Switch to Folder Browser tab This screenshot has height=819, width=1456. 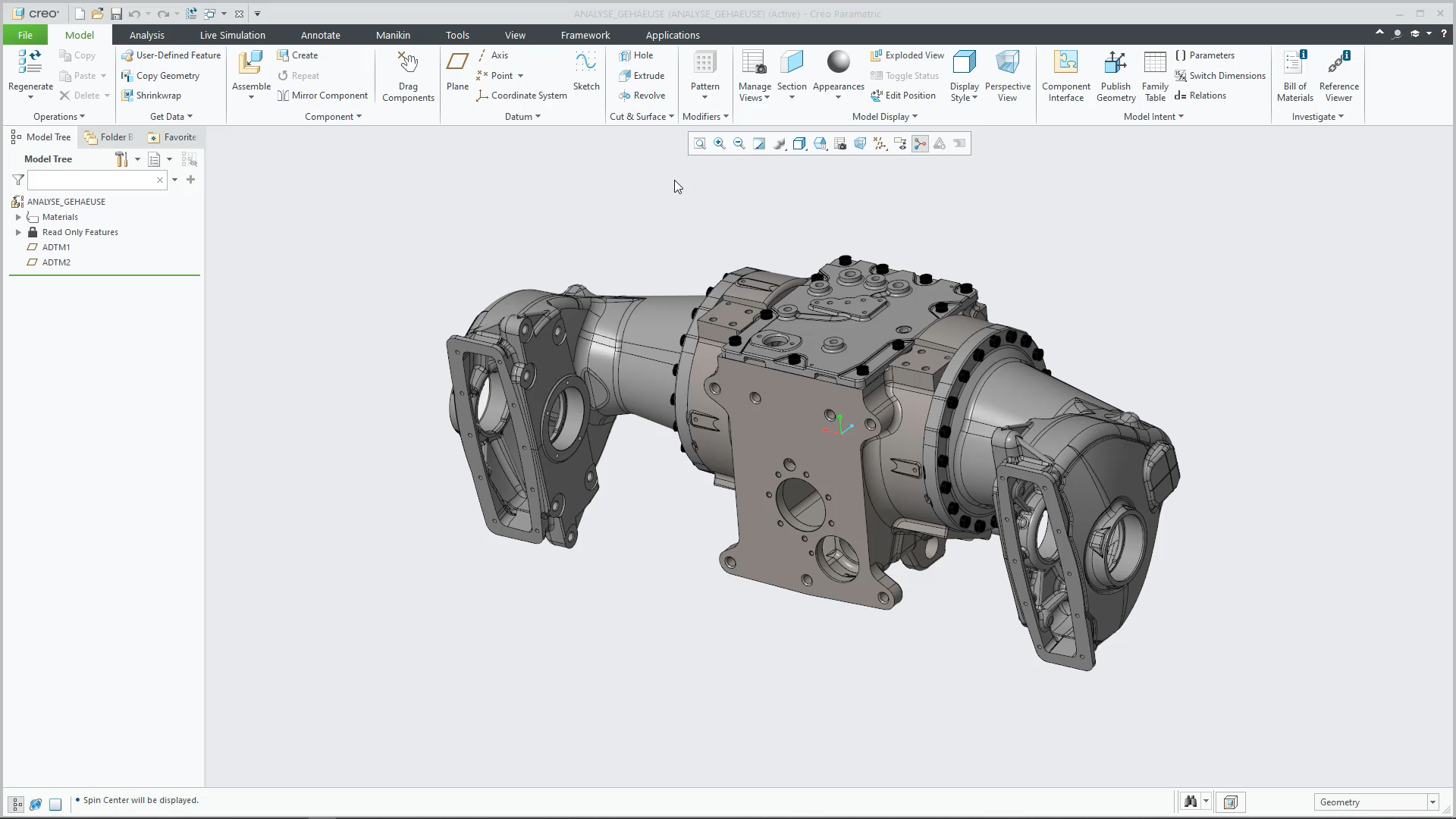(109, 137)
